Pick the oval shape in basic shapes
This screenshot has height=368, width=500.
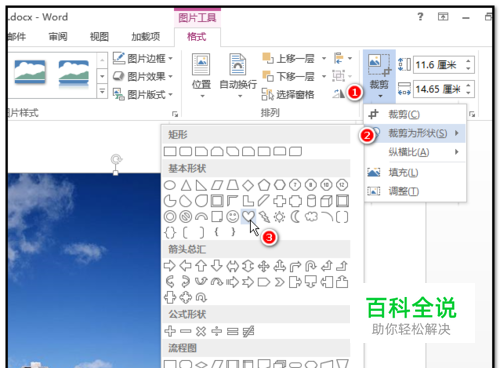[x=170, y=185]
